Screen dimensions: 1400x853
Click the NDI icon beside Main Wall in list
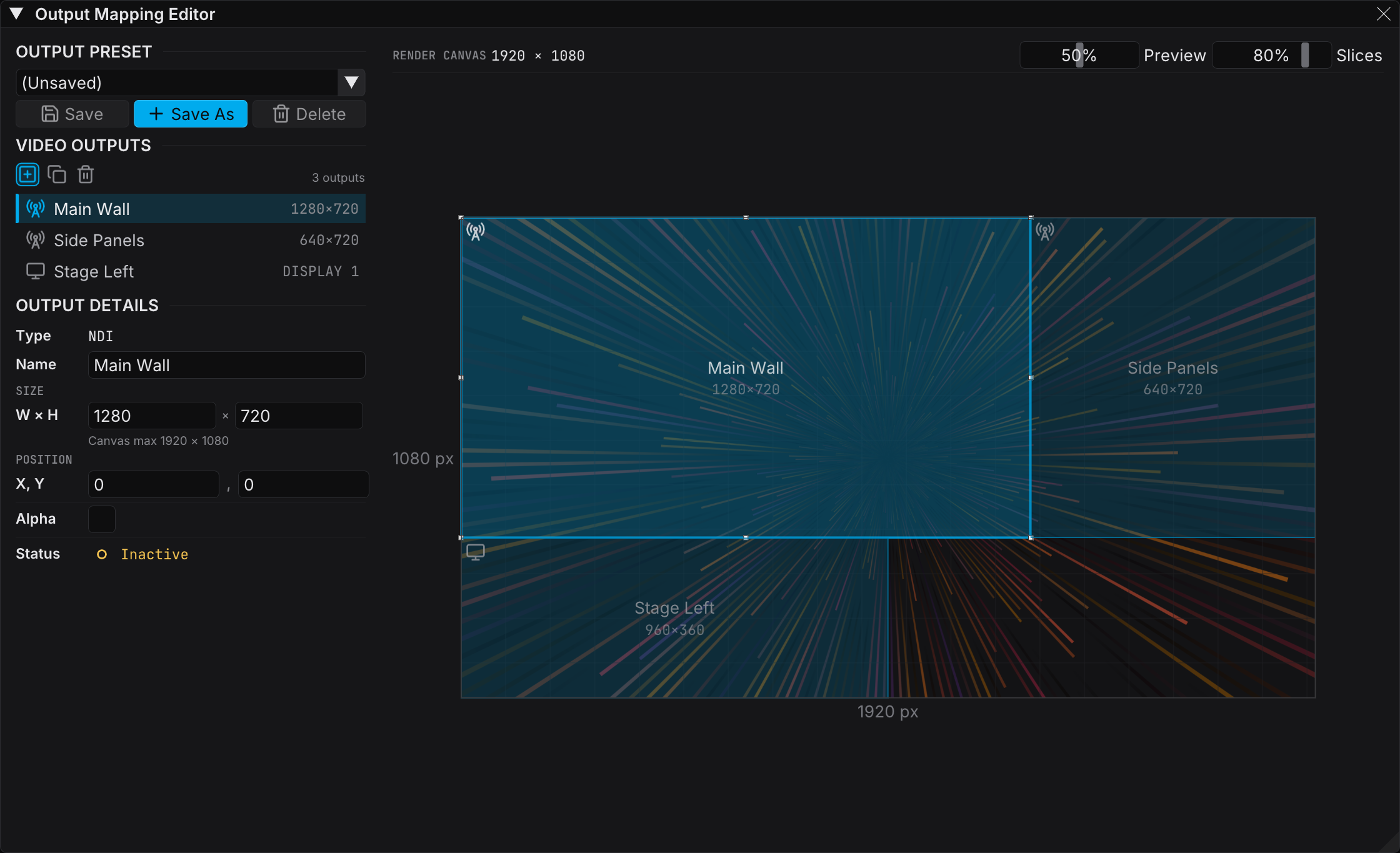tap(36, 209)
